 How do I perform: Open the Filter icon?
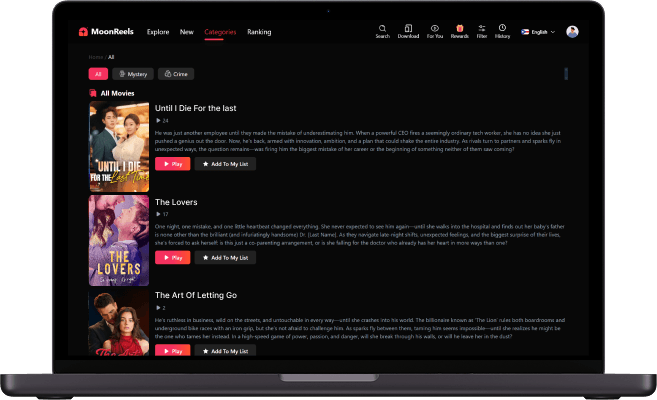pos(482,31)
